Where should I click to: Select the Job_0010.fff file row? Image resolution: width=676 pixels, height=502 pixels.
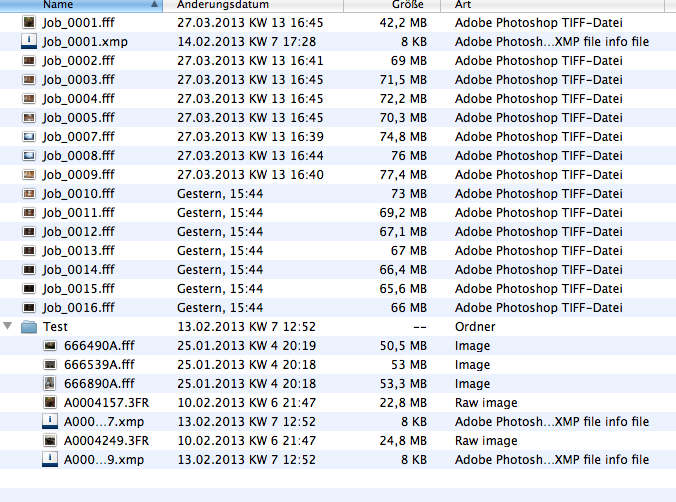tap(78, 193)
